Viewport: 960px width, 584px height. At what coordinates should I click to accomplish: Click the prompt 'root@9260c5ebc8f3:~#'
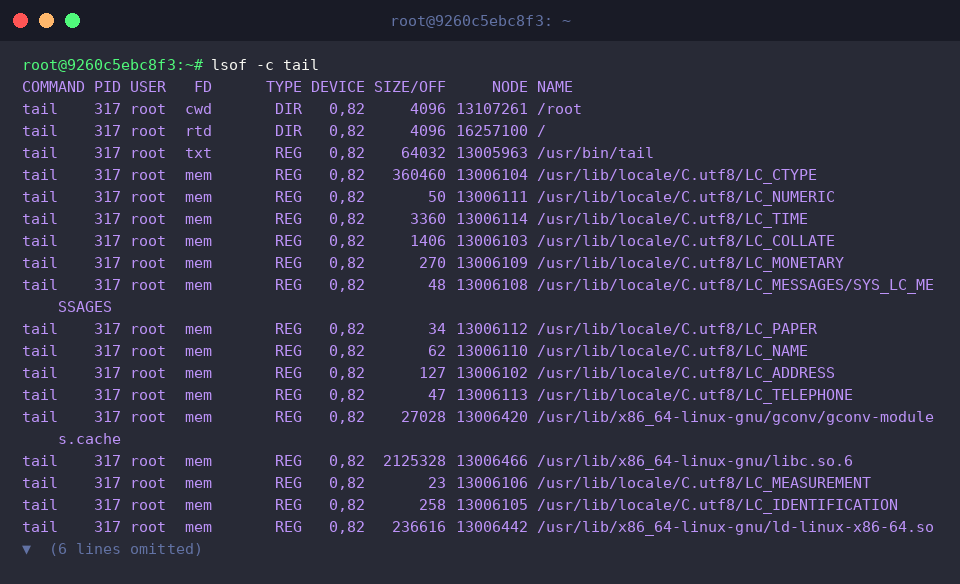coord(113,65)
